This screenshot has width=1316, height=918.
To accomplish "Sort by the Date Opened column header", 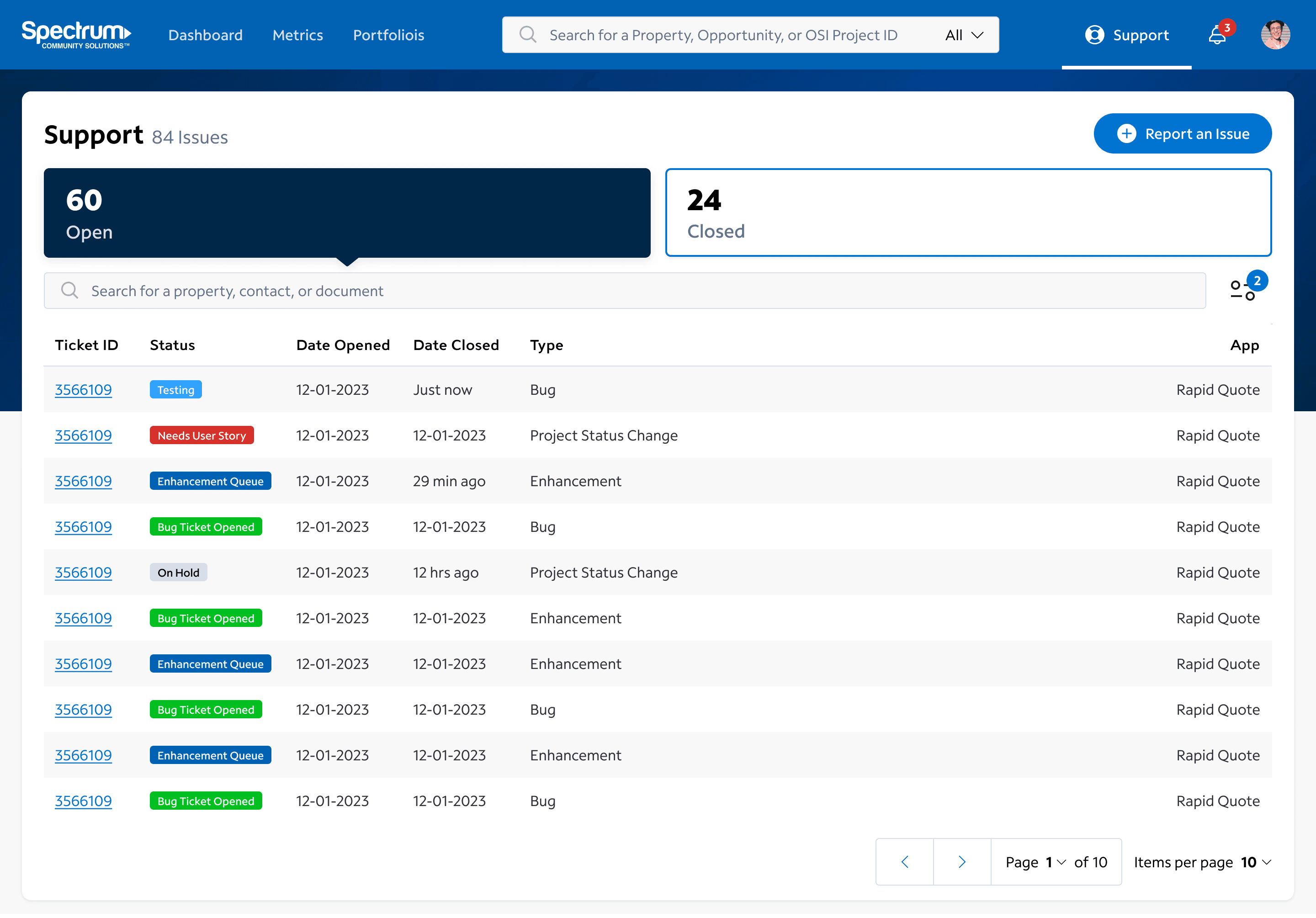I will (x=343, y=345).
